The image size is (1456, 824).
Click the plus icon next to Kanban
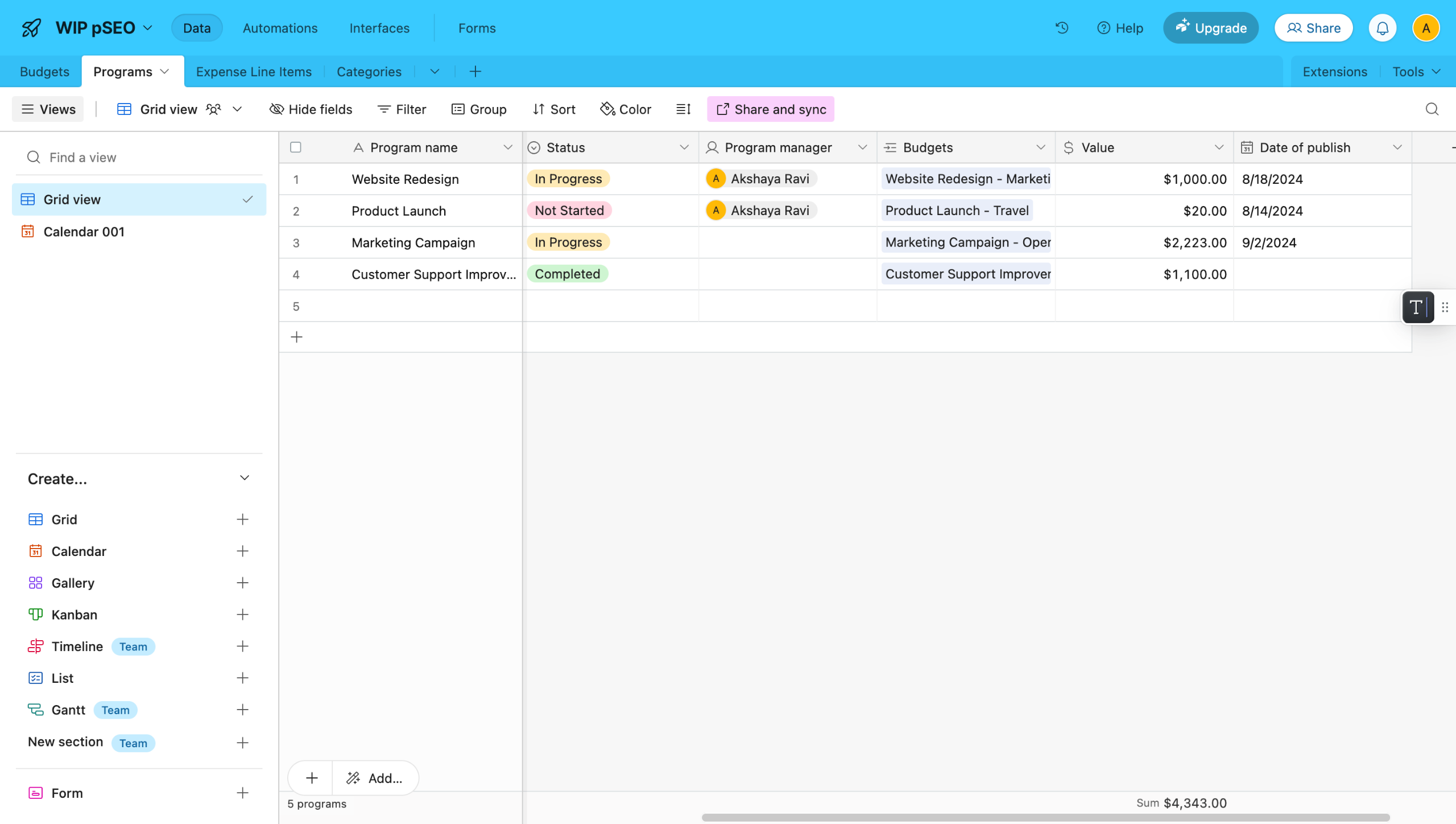(242, 615)
